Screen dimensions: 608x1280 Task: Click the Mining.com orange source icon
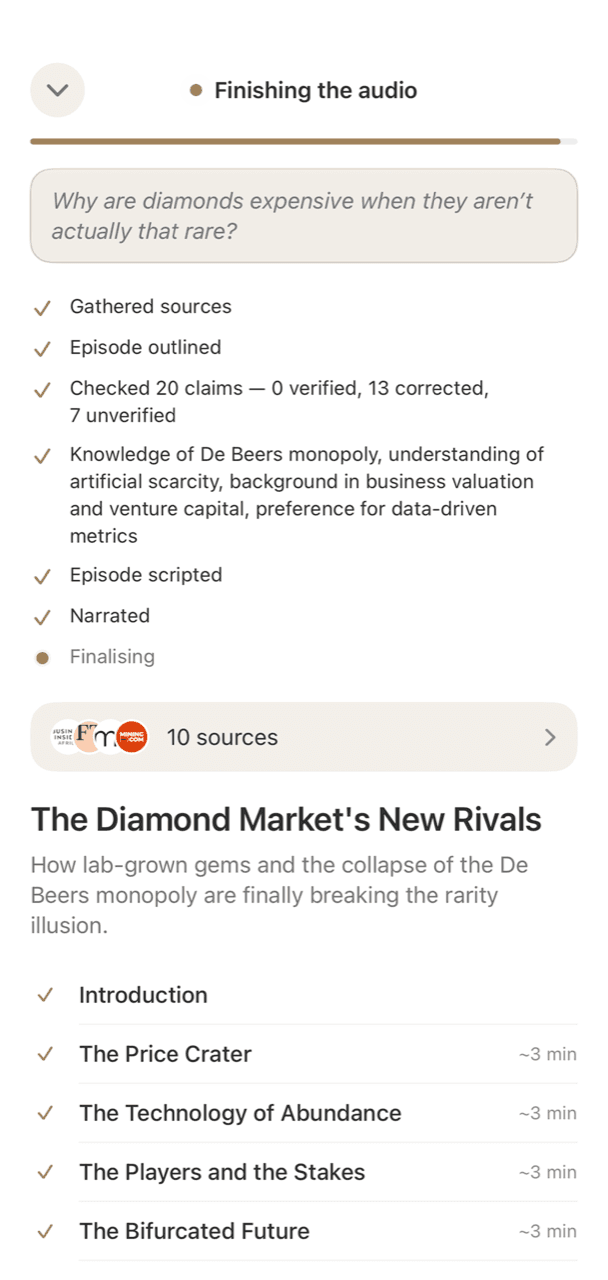[x=131, y=737]
